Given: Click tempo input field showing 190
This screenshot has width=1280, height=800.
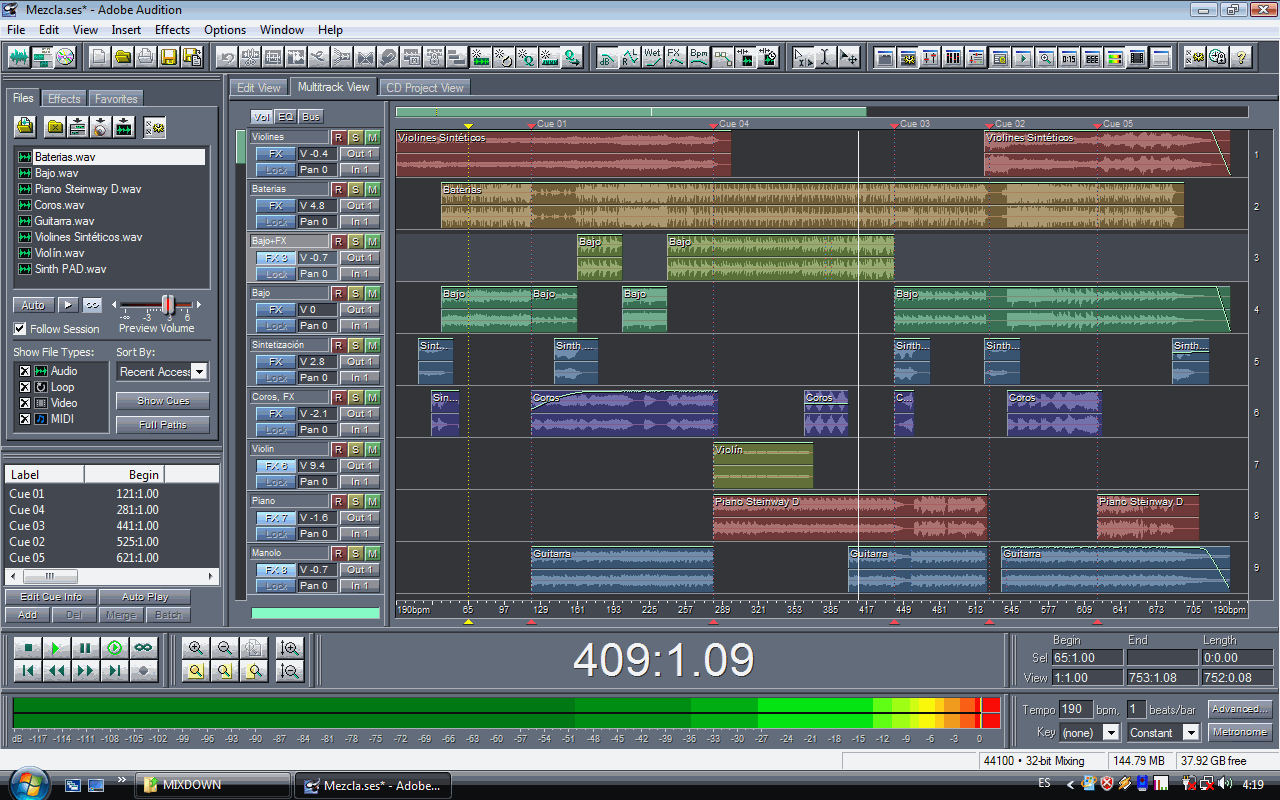Looking at the screenshot, I should [x=1076, y=709].
